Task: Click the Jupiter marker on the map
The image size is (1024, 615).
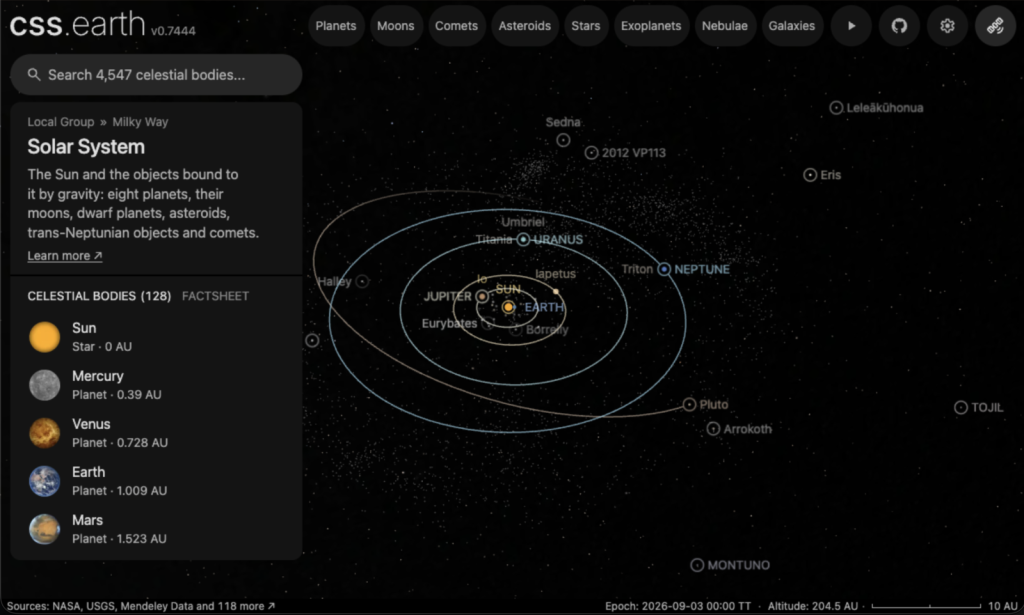Action: (x=481, y=296)
